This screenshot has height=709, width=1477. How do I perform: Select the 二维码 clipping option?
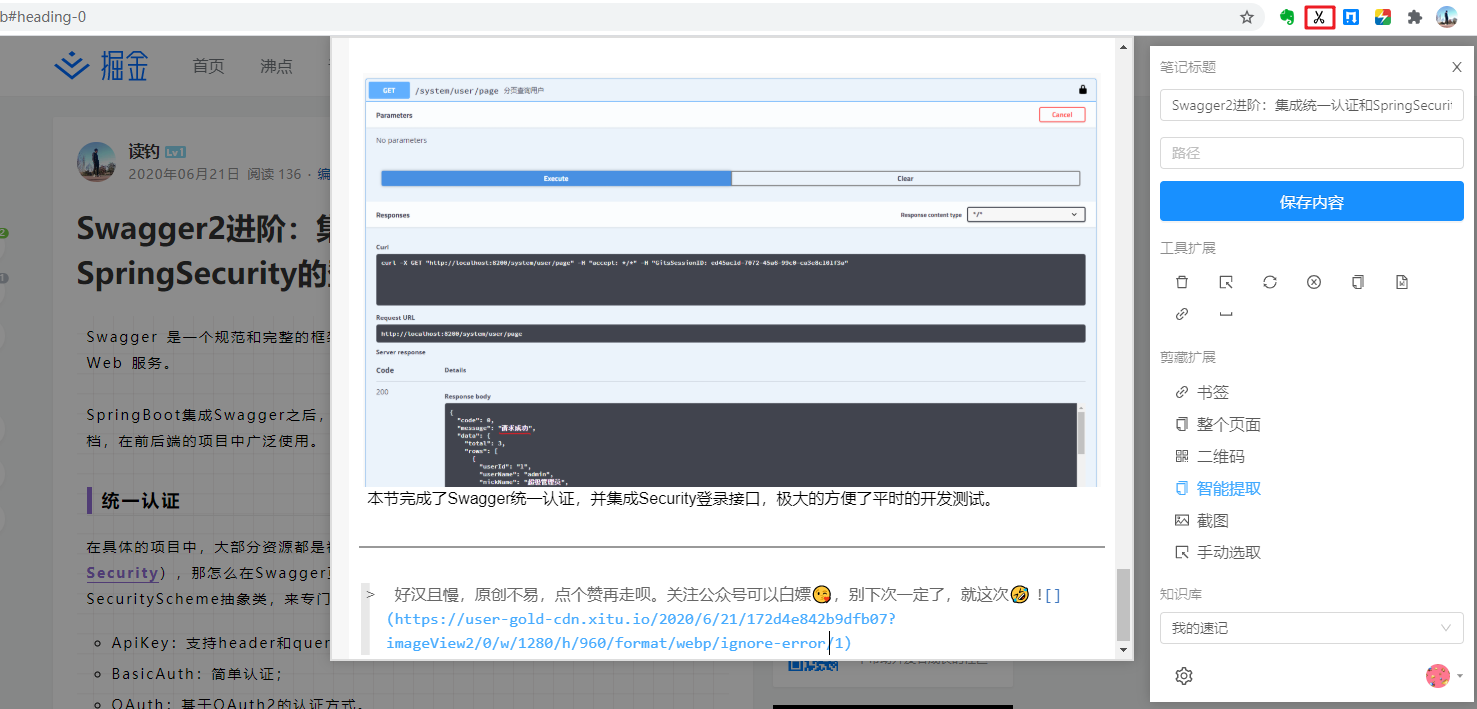[x=1210, y=457]
